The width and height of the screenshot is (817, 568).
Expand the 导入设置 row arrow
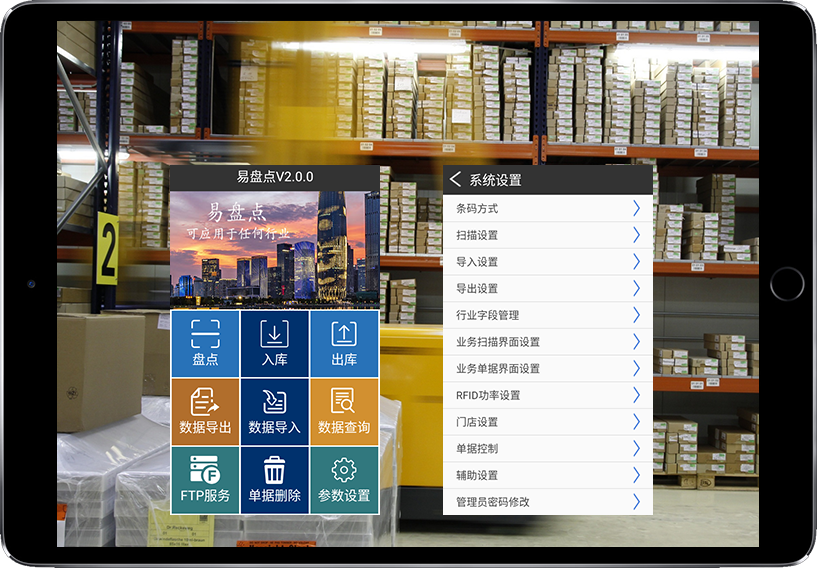tap(636, 262)
